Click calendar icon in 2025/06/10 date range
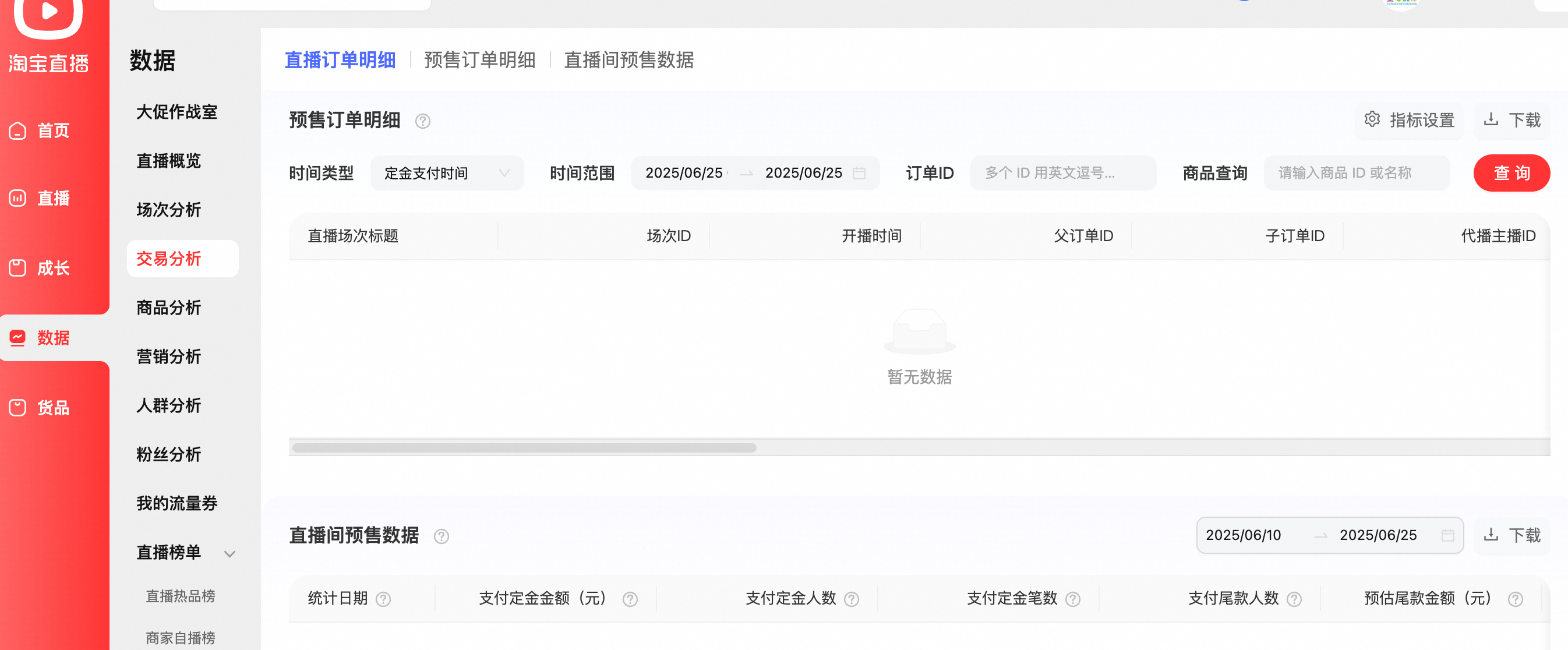Screen dimensions: 1568x650 pos(1447,535)
